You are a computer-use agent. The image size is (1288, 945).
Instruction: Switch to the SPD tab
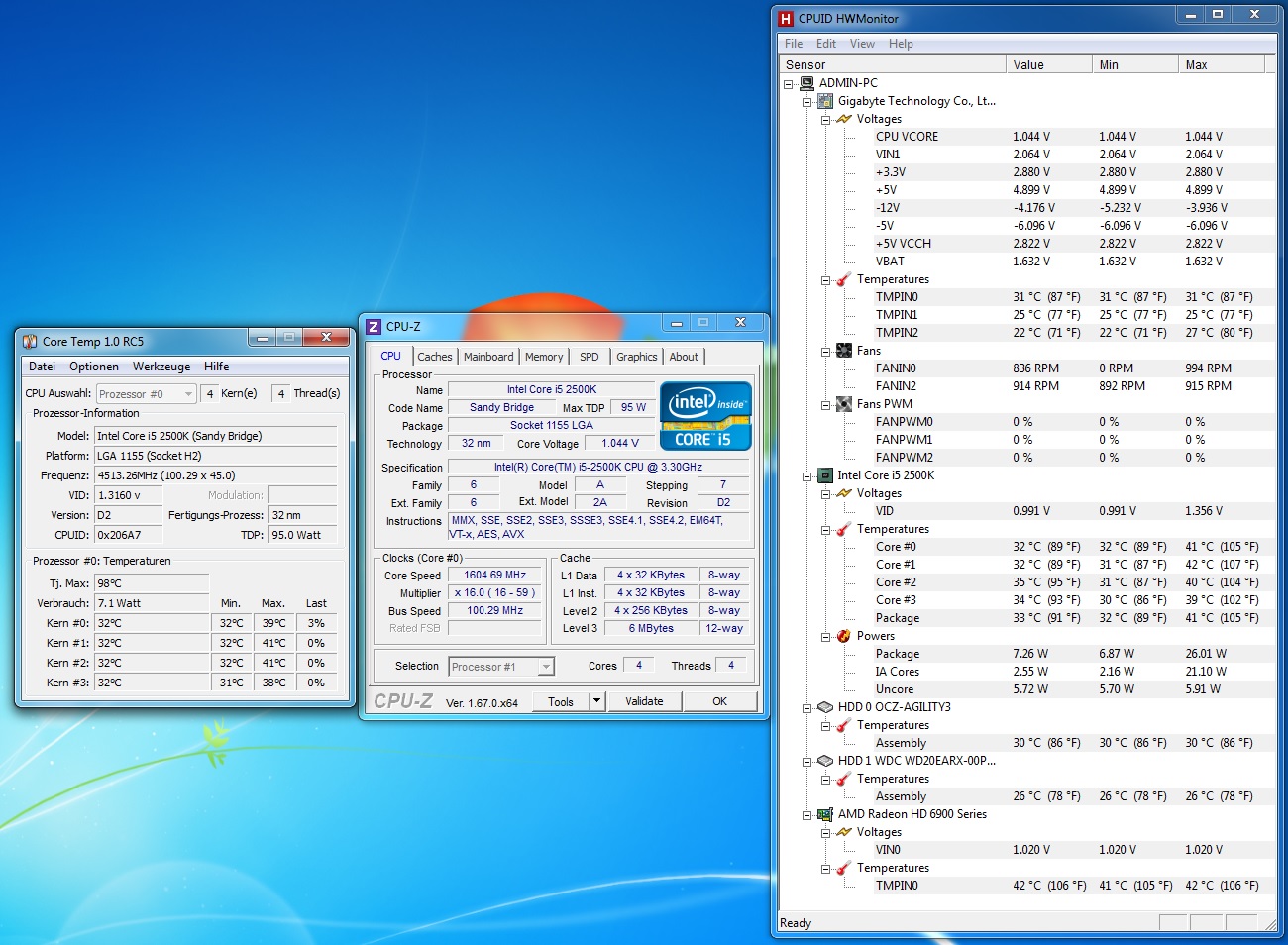tap(590, 357)
